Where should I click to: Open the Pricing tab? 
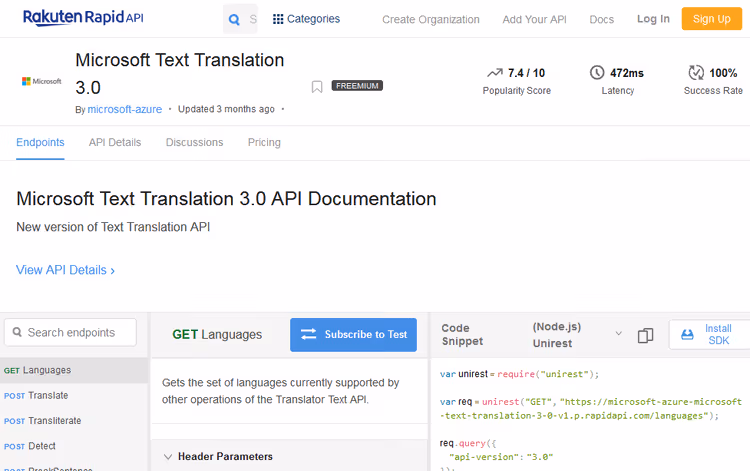(264, 142)
